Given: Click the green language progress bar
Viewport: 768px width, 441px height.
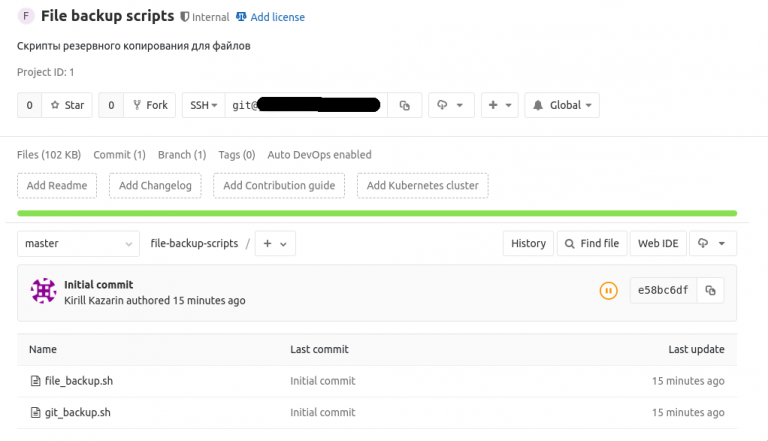Looking at the screenshot, I should tap(377, 213).
